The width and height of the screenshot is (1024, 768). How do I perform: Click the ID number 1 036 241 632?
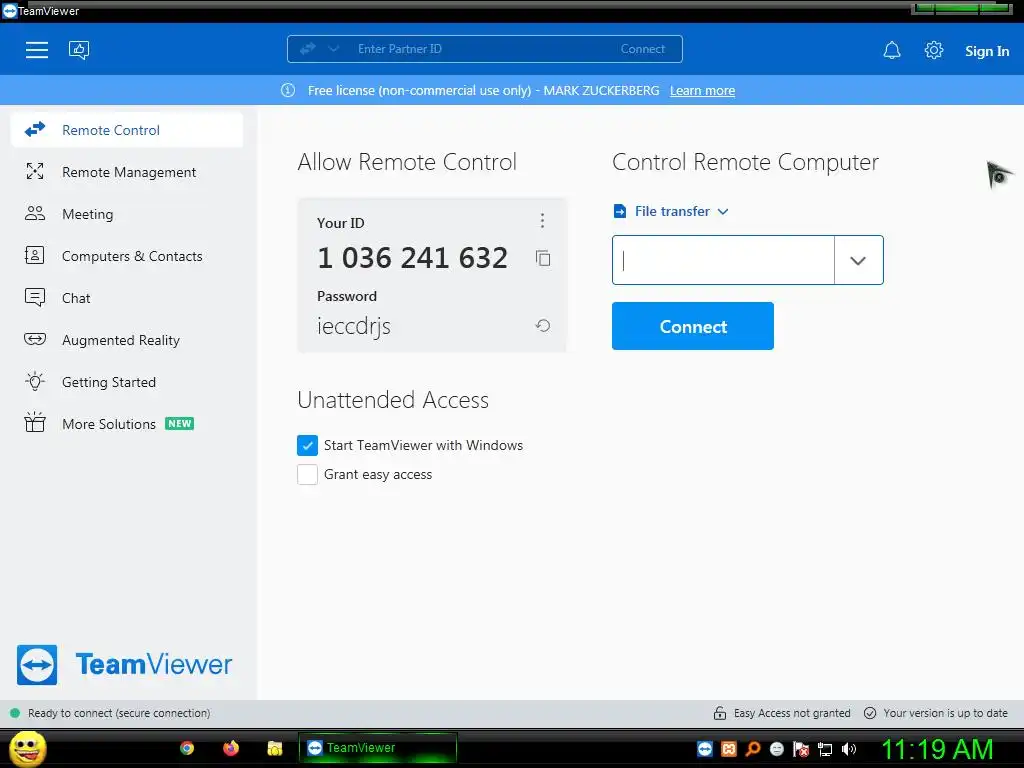[x=412, y=258]
